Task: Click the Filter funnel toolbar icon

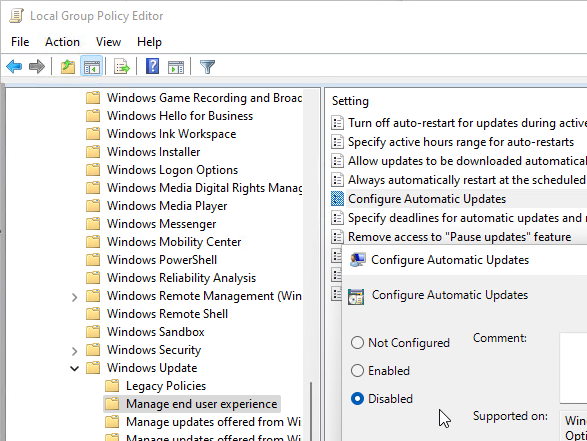Action: click(207, 67)
